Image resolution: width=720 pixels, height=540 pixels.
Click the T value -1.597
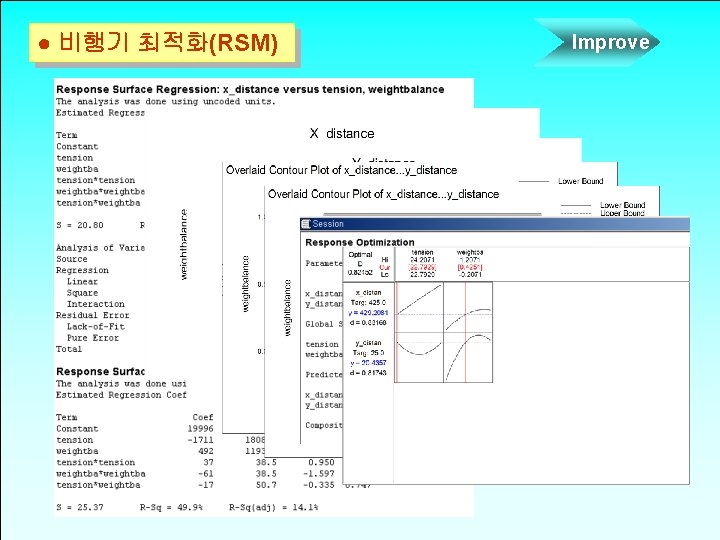click(x=319, y=474)
